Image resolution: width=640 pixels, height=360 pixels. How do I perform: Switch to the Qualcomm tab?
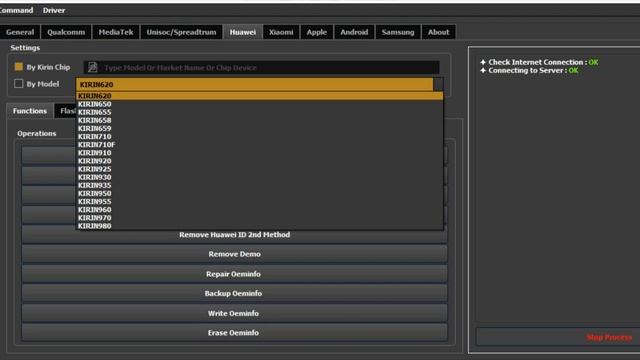click(66, 32)
